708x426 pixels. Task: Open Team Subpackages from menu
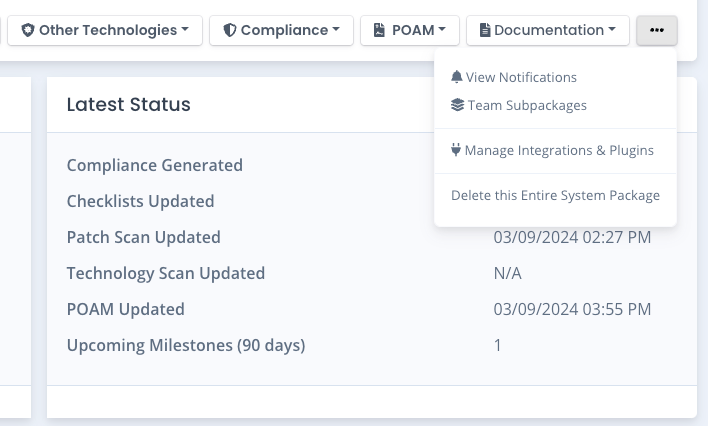(519, 105)
